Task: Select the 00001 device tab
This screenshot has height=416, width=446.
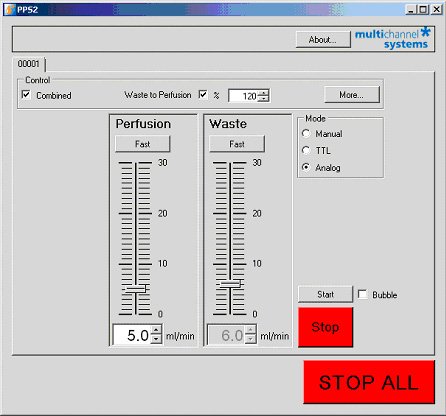Action: [29, 64]
